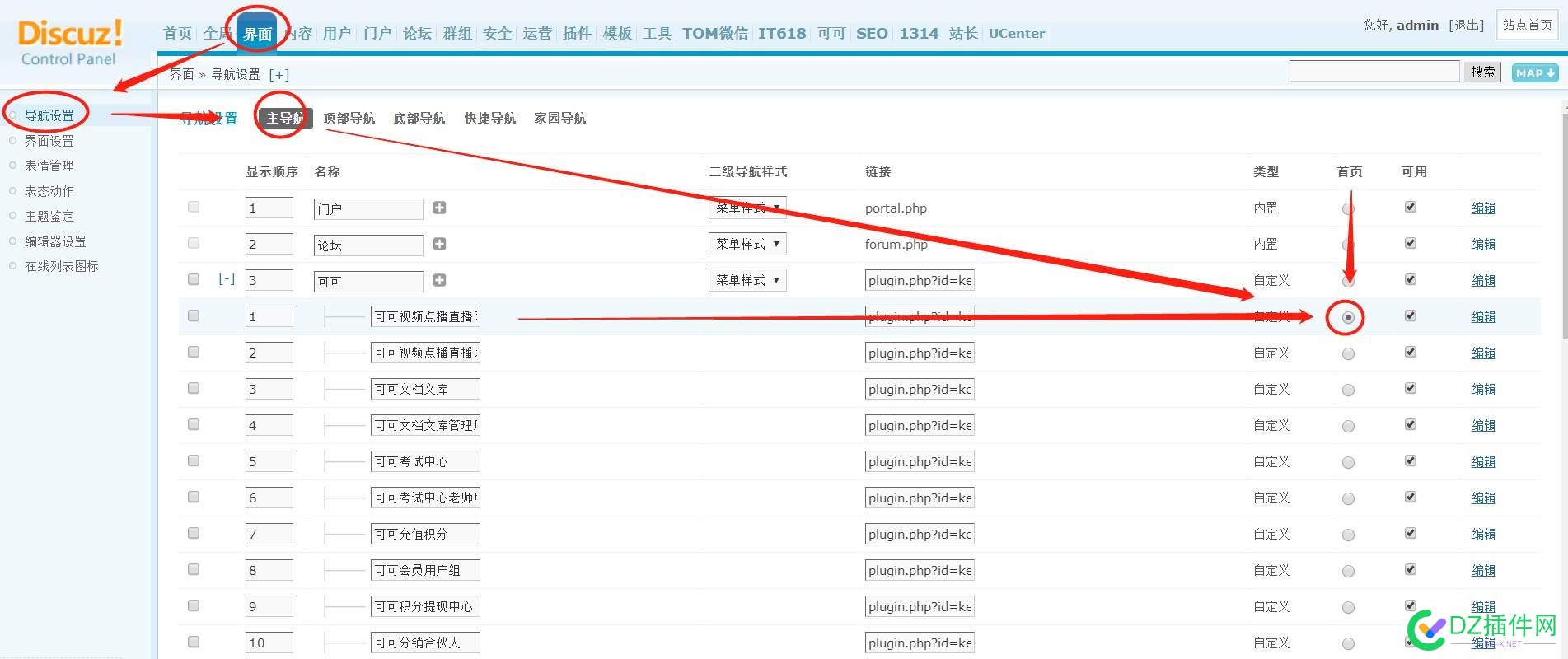Click the plus icon beside 论坛 name

pos(439,244)
